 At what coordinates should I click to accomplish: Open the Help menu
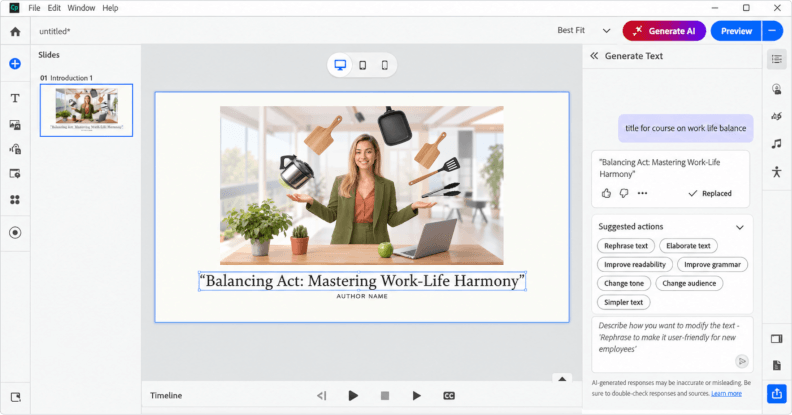[110, 8]
